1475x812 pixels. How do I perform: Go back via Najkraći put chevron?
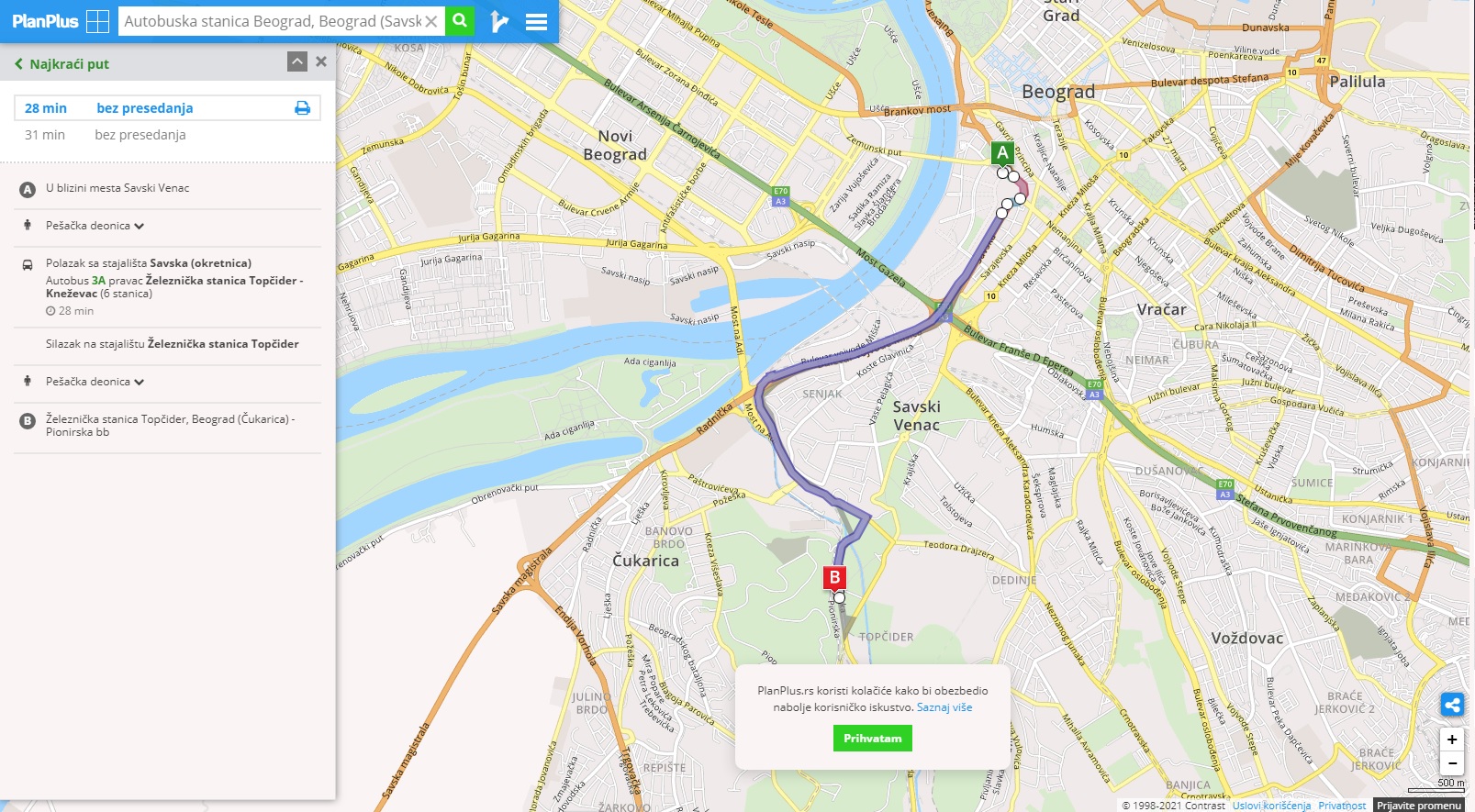(18, 64)
